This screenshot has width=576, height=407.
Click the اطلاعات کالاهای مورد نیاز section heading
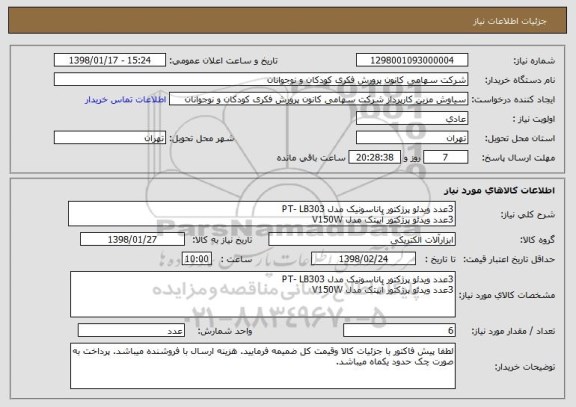pyautogui.click(x=500, y=190)
